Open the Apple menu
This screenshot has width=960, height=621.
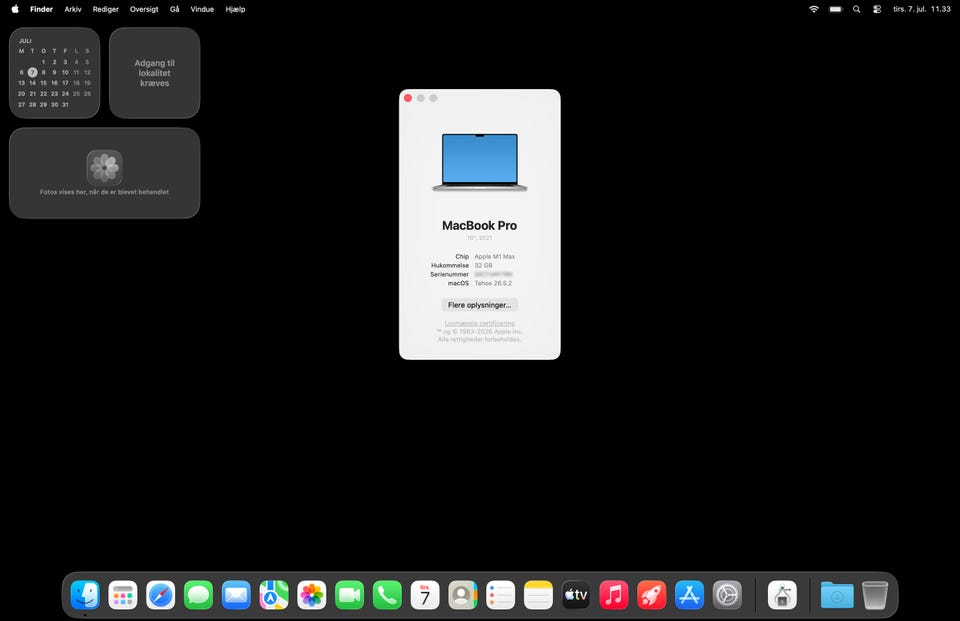(x=15, y=9)
